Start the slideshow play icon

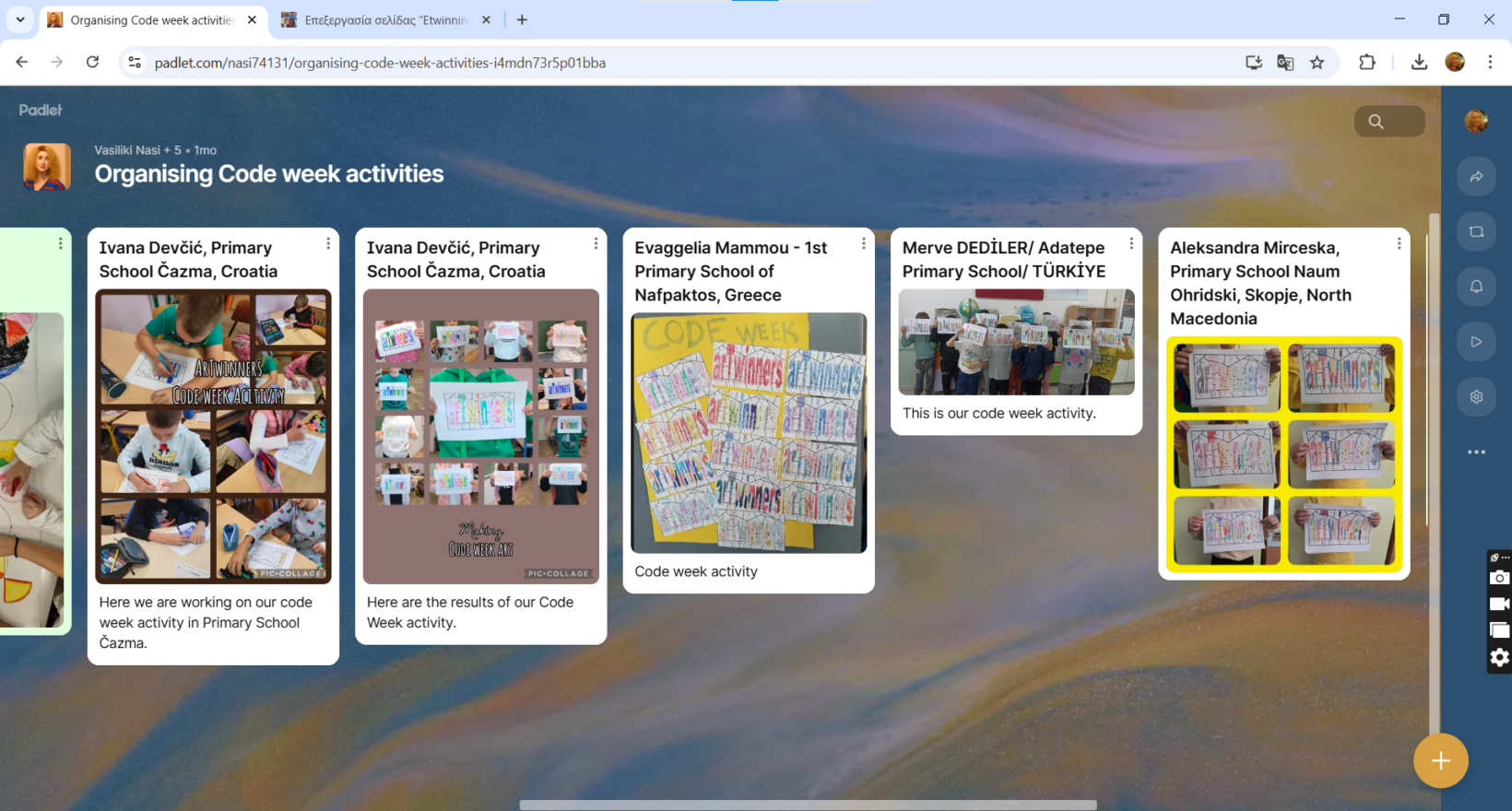(1476, 342)
